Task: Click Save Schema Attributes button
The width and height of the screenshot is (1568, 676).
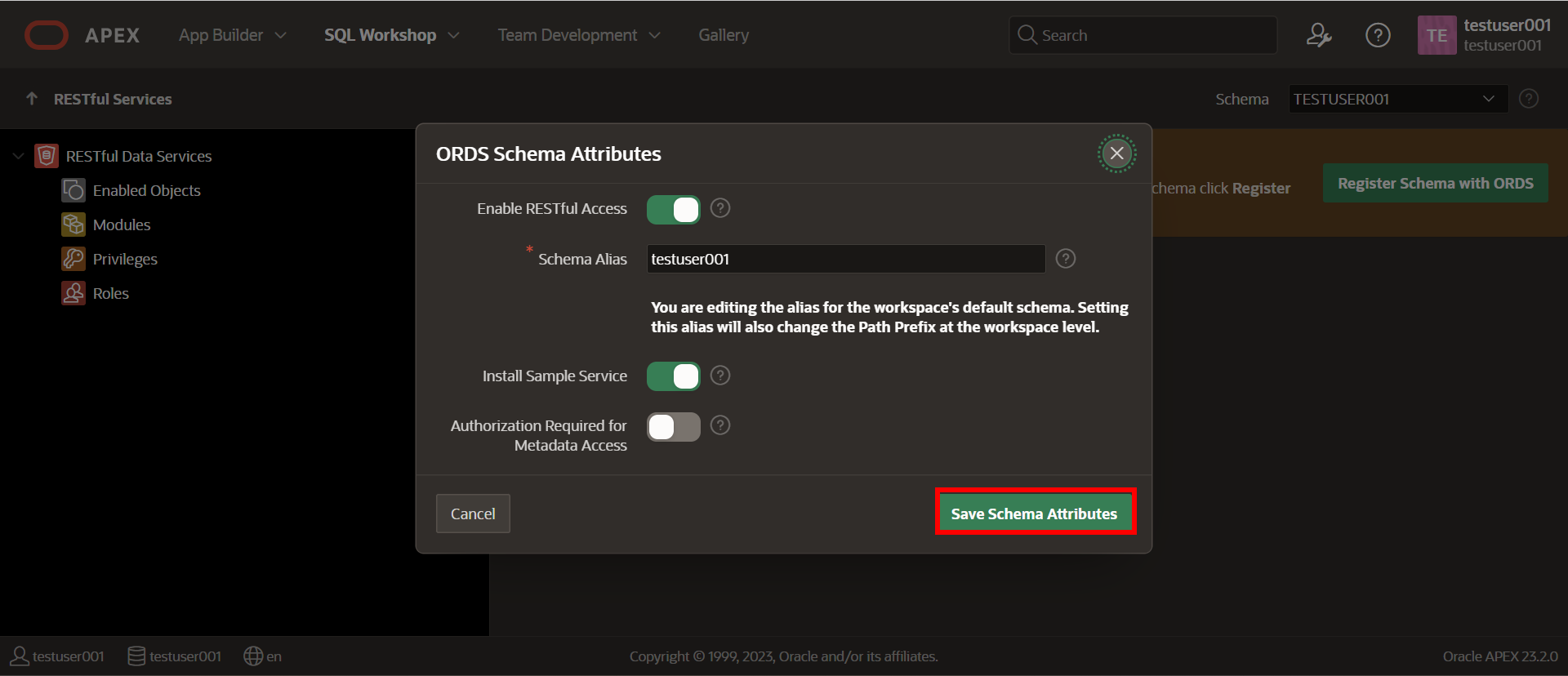Action: click(1035, 514)
